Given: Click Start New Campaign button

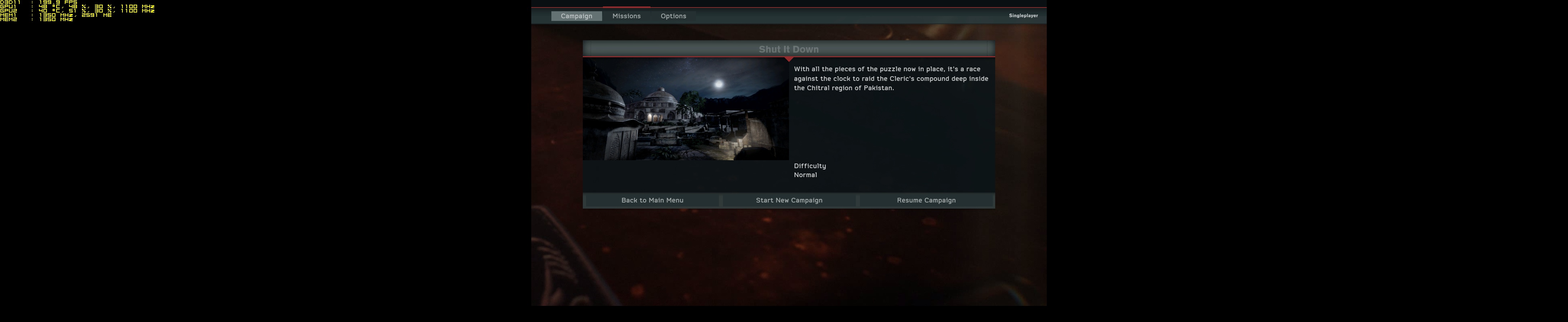Looking at the screenshot, I should [x=789, y=200].
